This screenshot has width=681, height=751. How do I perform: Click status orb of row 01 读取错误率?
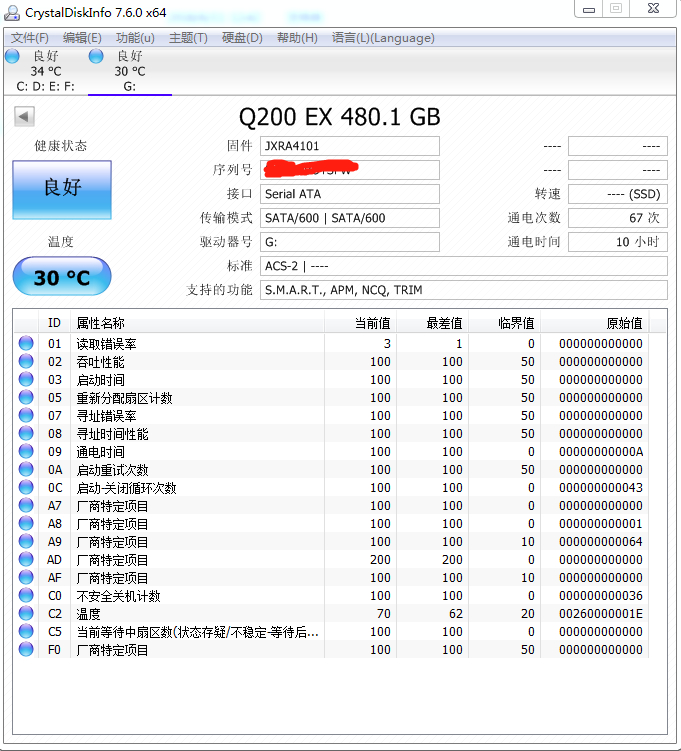[26, 343]
